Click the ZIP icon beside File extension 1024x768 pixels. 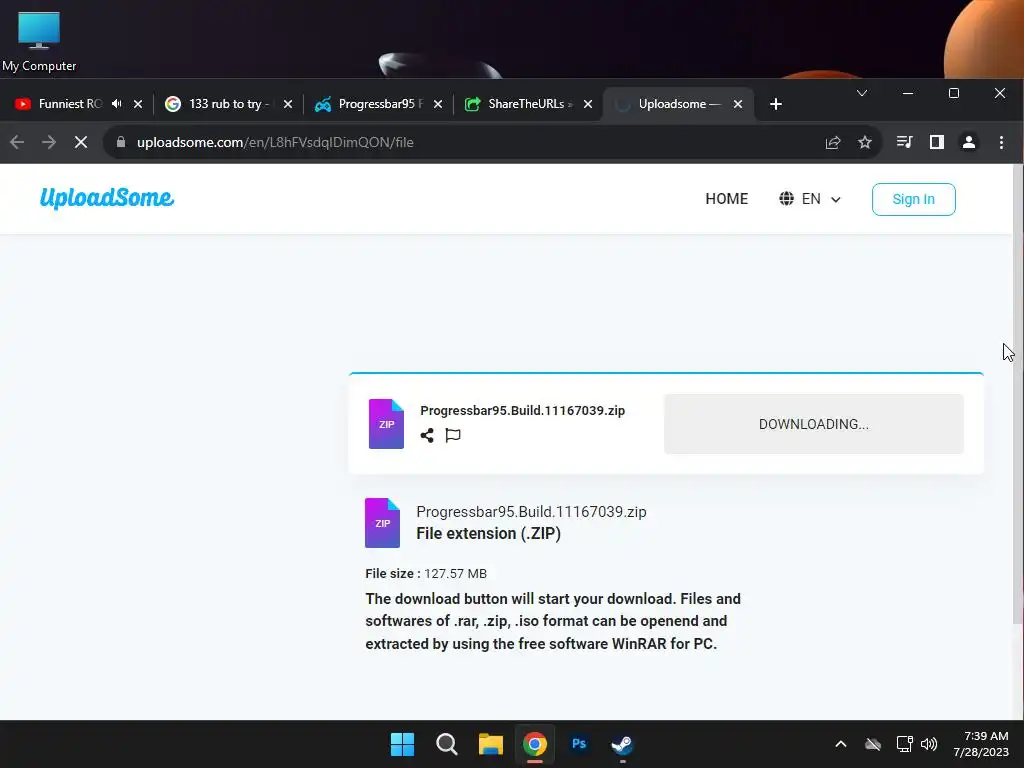pos(382,522)
